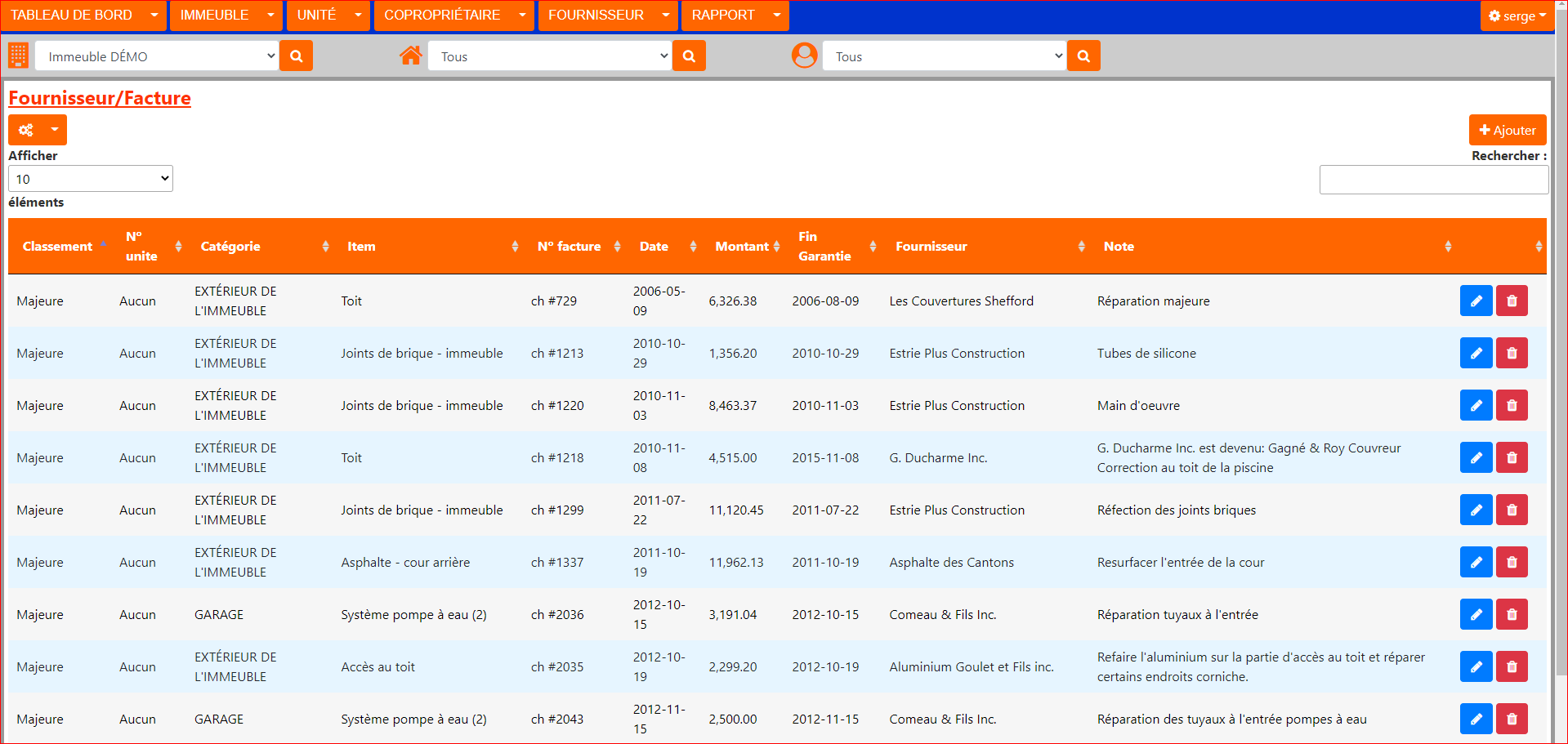Open the RAPPORT menu
1568x744 pixels.
point(734,16)
